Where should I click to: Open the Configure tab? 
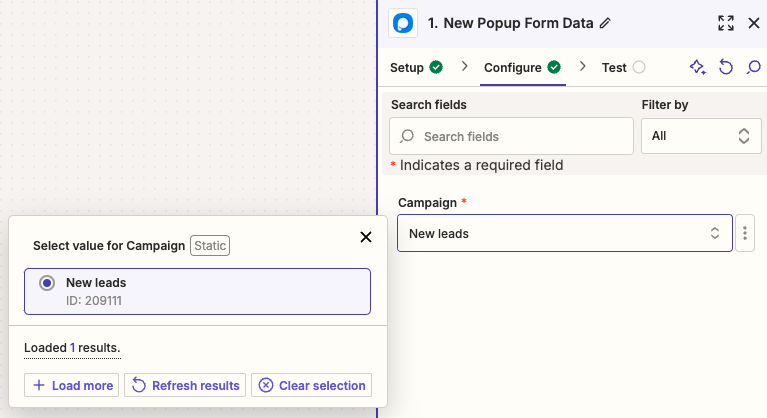click(x=521, y=68)
